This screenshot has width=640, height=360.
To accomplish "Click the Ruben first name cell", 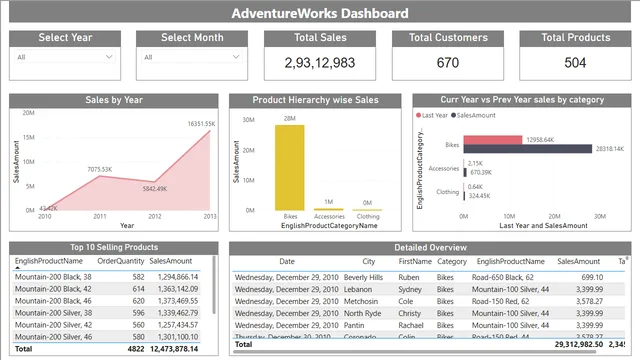I will pyautogui.click(x=409, y=277).
